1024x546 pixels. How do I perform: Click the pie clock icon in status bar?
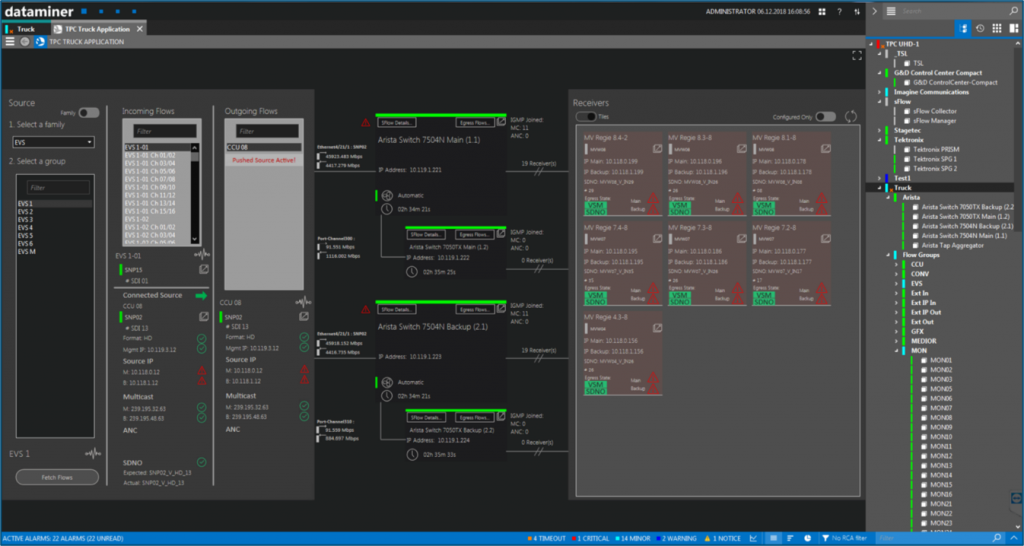808,538
